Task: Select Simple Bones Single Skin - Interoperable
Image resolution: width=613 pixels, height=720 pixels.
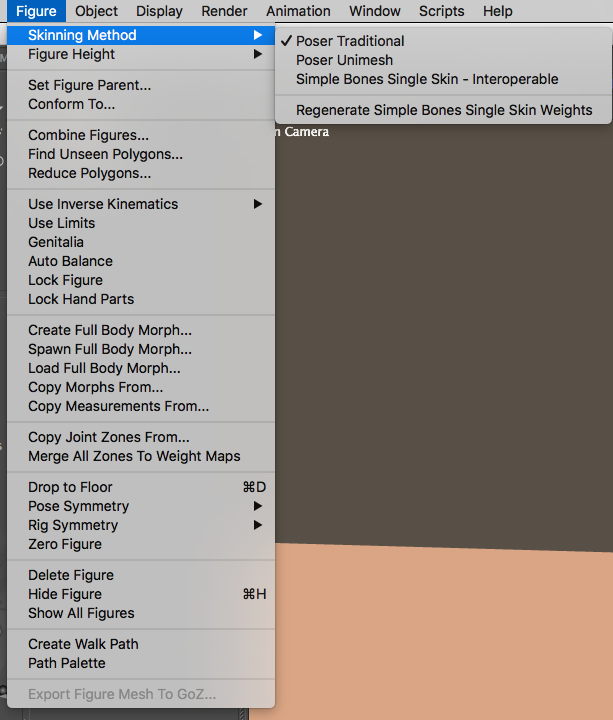Action: [x=427, y=79]
